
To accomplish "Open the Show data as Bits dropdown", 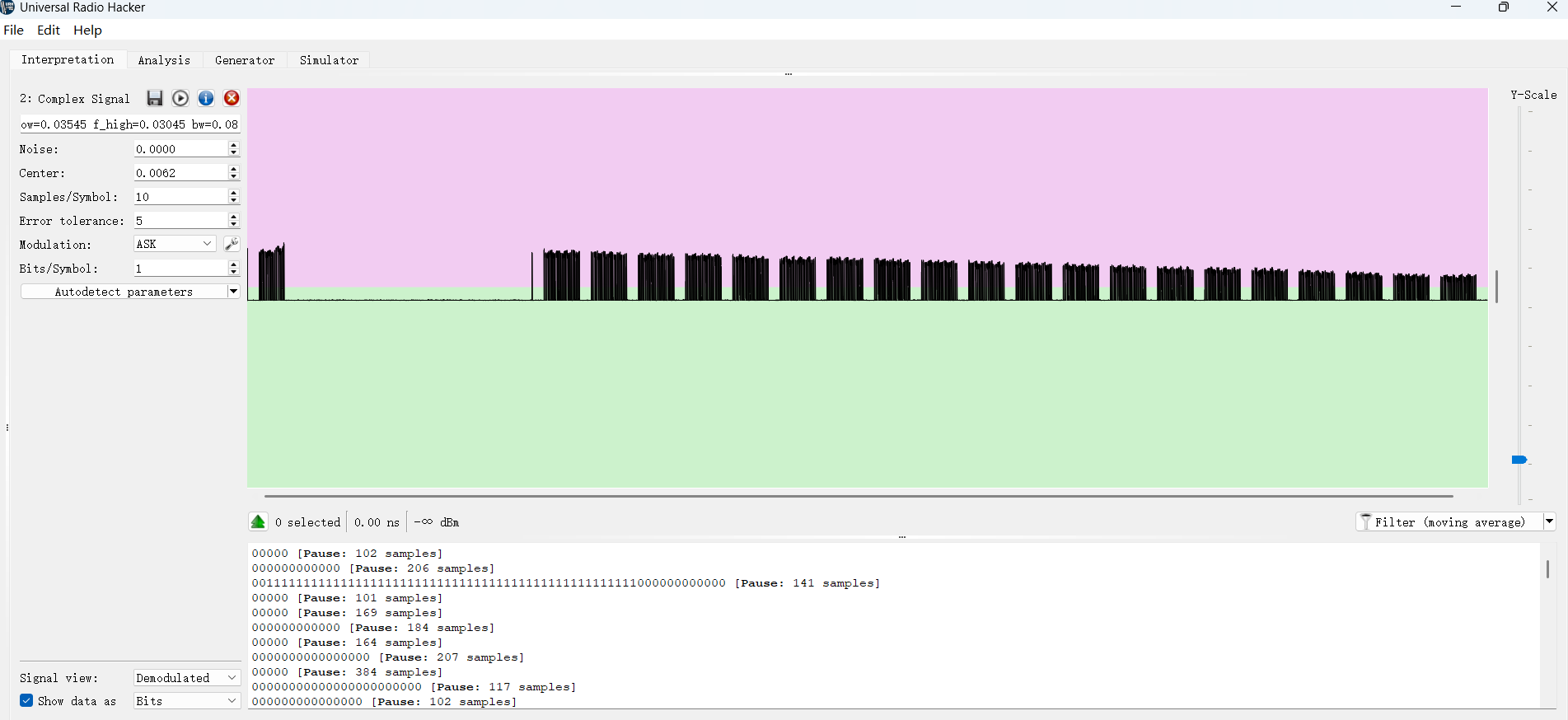I will point(187,701).
